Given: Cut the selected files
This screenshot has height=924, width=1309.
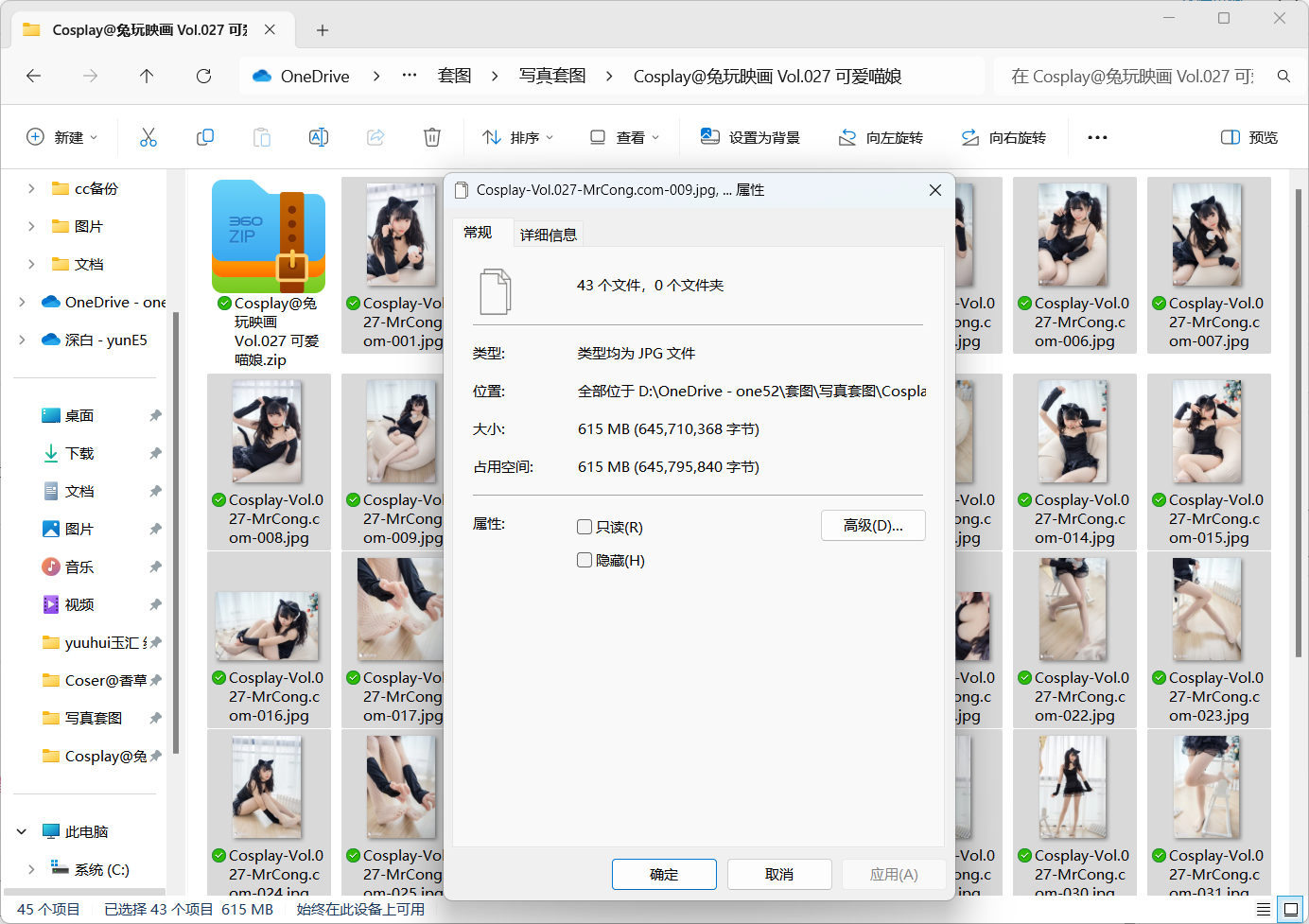Looking at the screenshot, I should [148, 137].
